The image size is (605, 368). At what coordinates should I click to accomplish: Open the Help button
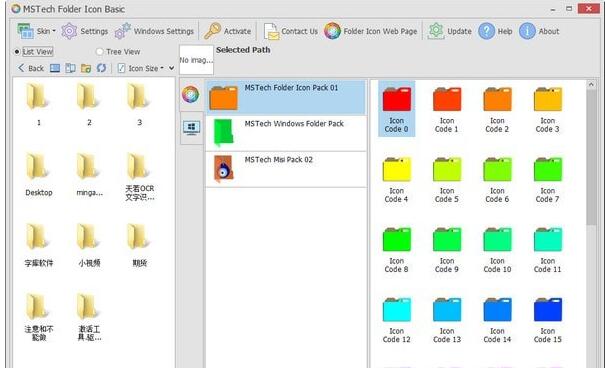coord(495,31)
